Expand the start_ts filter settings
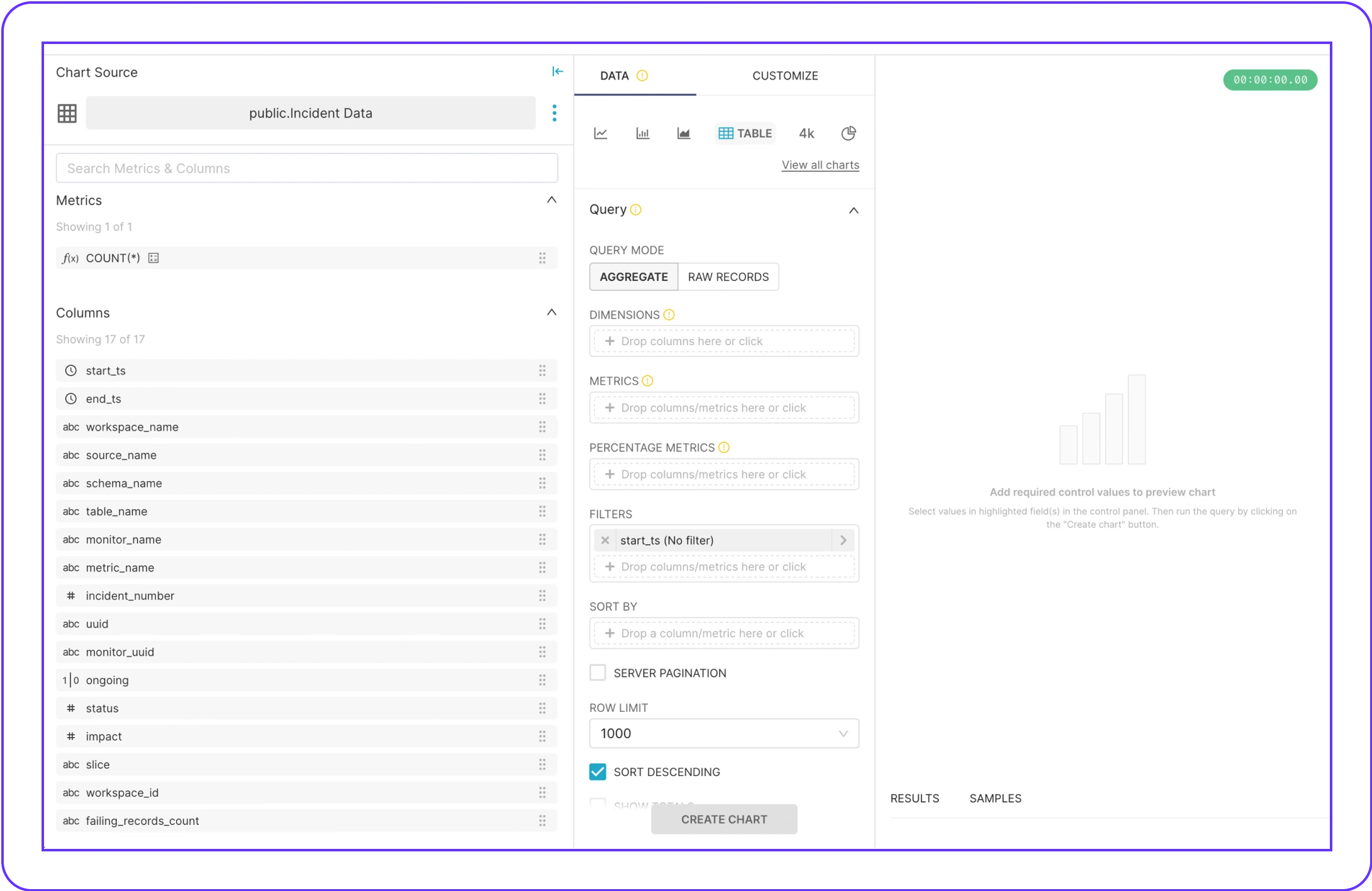Screen dimensions: 1372x891 (x=844, y=540)
